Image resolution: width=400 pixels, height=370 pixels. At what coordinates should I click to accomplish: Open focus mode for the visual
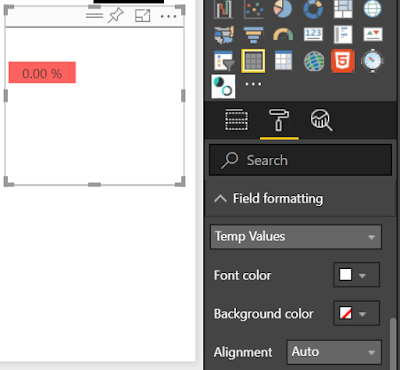point(142,16)
